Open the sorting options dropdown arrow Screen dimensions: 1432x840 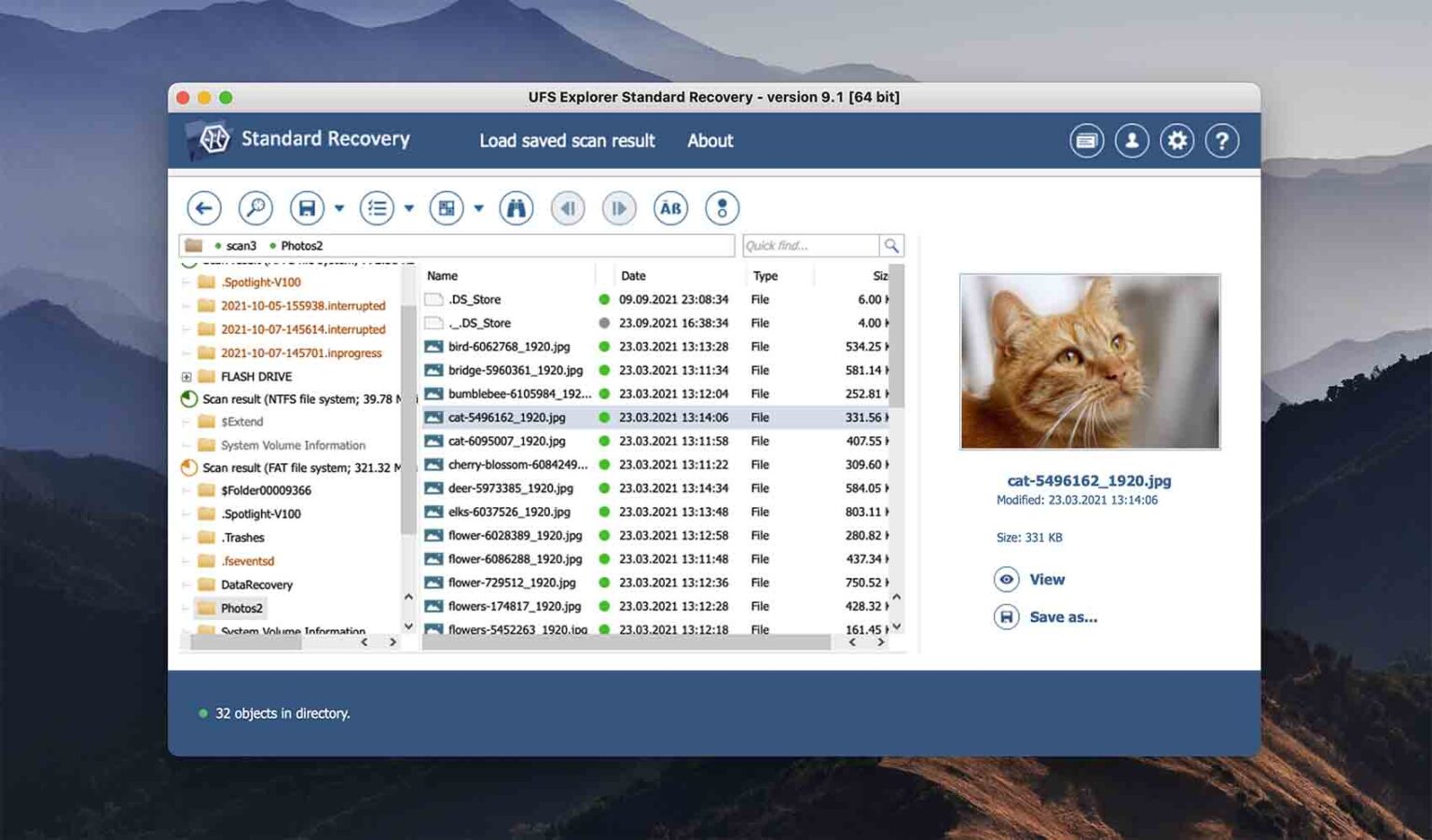tap(409, 207)
